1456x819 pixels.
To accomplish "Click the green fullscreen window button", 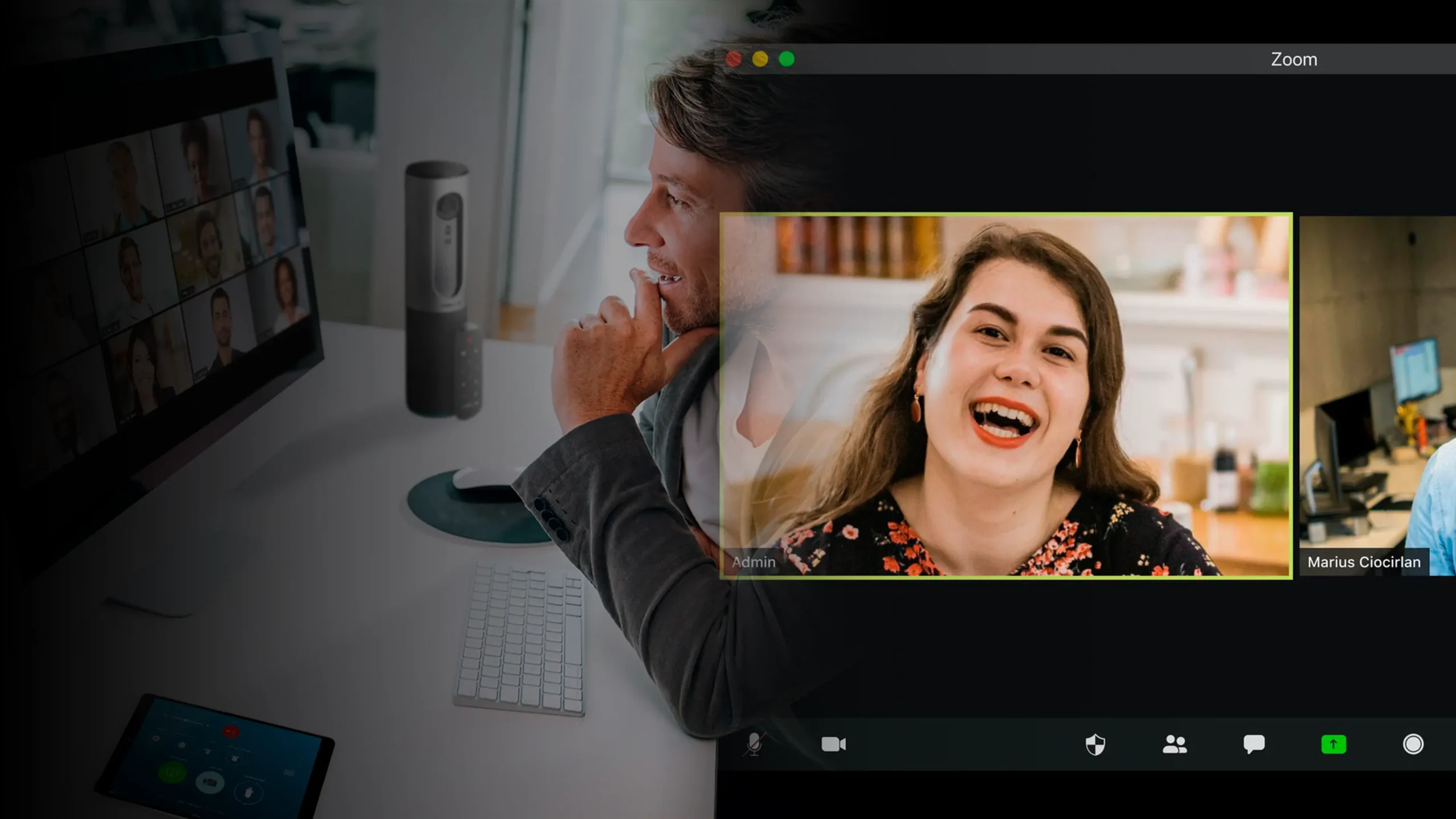I will 787,59.
